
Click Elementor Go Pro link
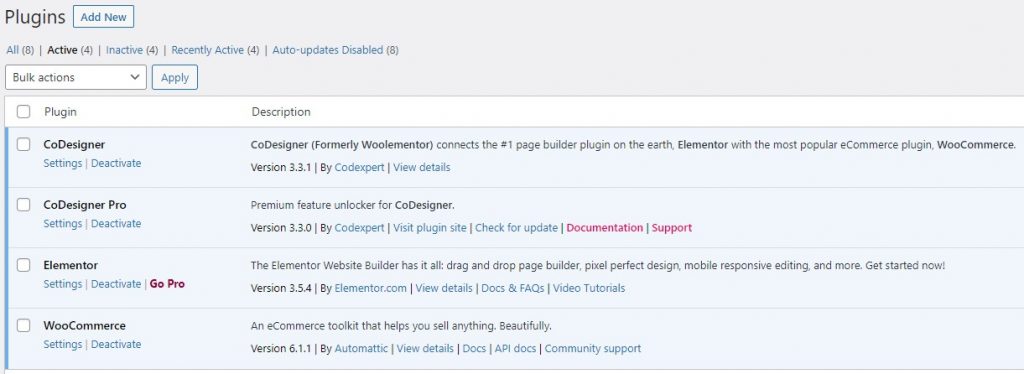pos(167,284)
